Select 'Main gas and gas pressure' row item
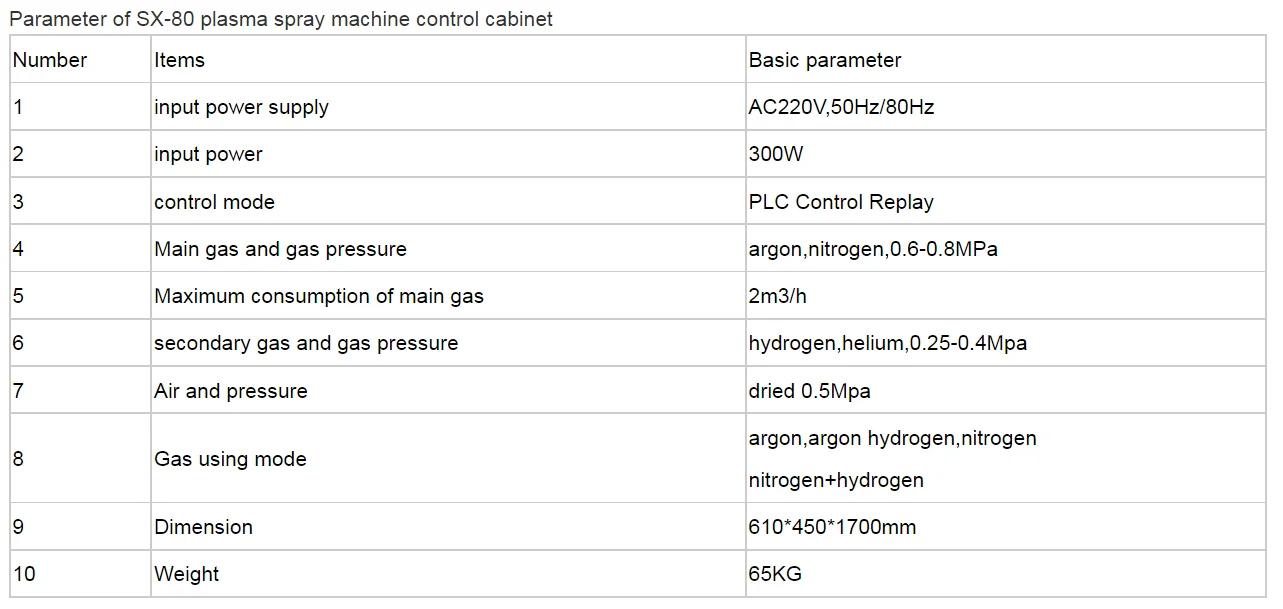 coord(448,249)
